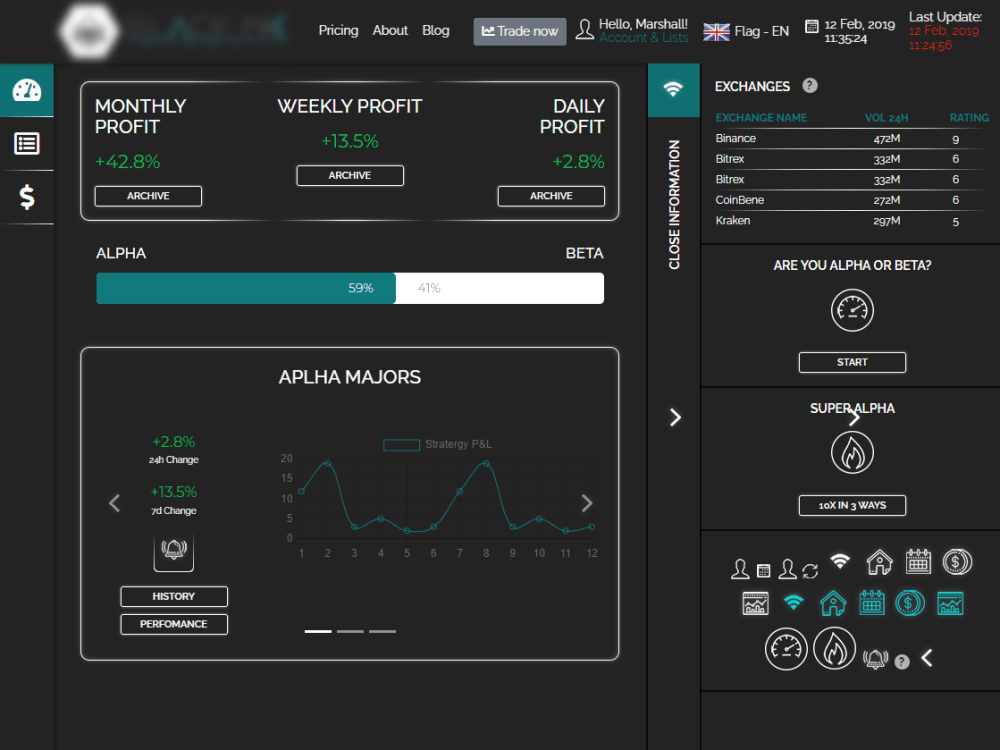Open the About page

[390, 31]
